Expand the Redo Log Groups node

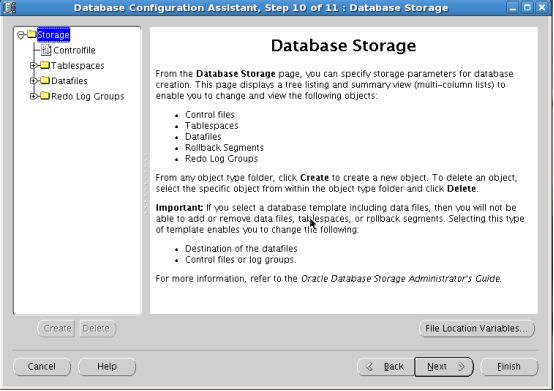[34, 96]
